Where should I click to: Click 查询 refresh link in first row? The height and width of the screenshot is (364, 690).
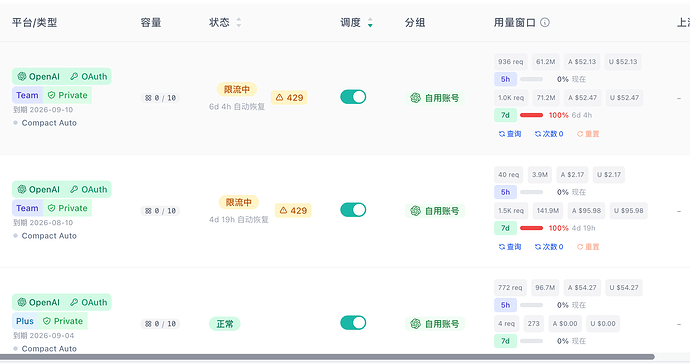point(510,134)
